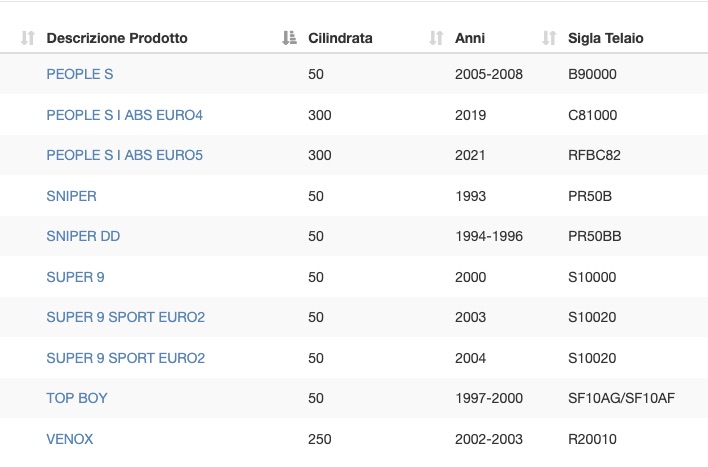Select the row with frame SF10AG/SF10AF
708x467 pixels.
354,398
